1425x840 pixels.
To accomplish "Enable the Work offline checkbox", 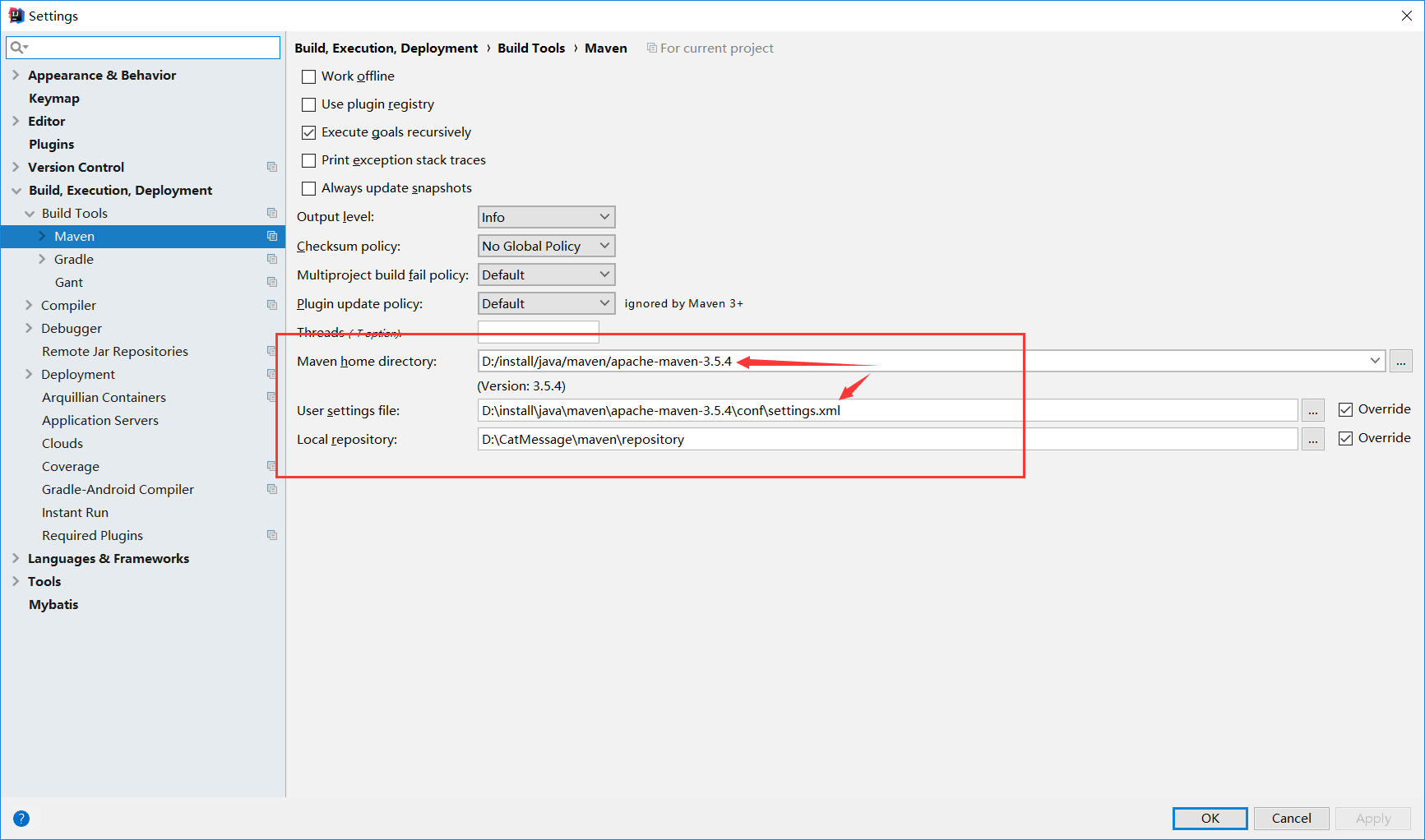I will point(309,76).
